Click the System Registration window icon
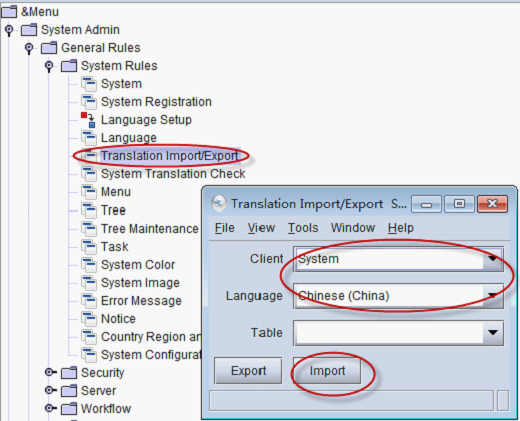 coord(89,102)
